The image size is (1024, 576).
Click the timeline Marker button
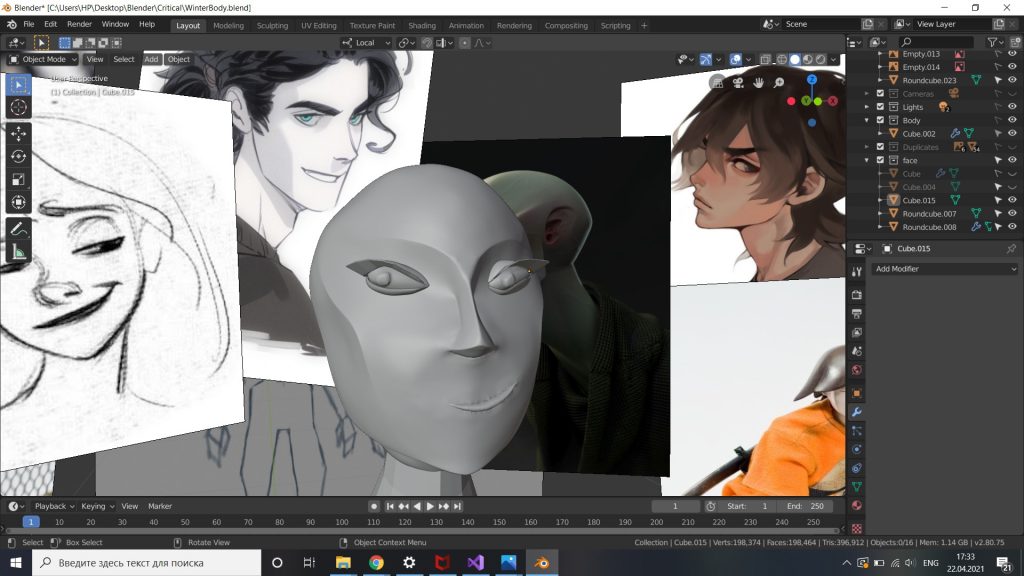(160, 506)
